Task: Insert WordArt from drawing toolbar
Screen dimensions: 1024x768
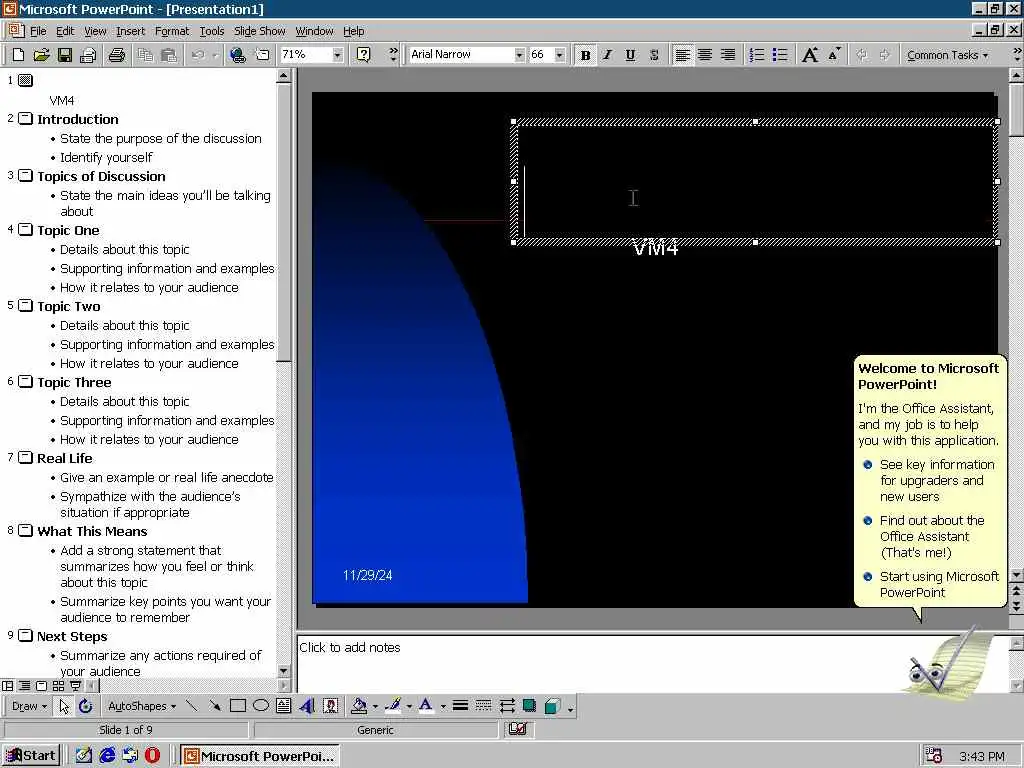Action: pyautogui.click(x=307, y=706)
